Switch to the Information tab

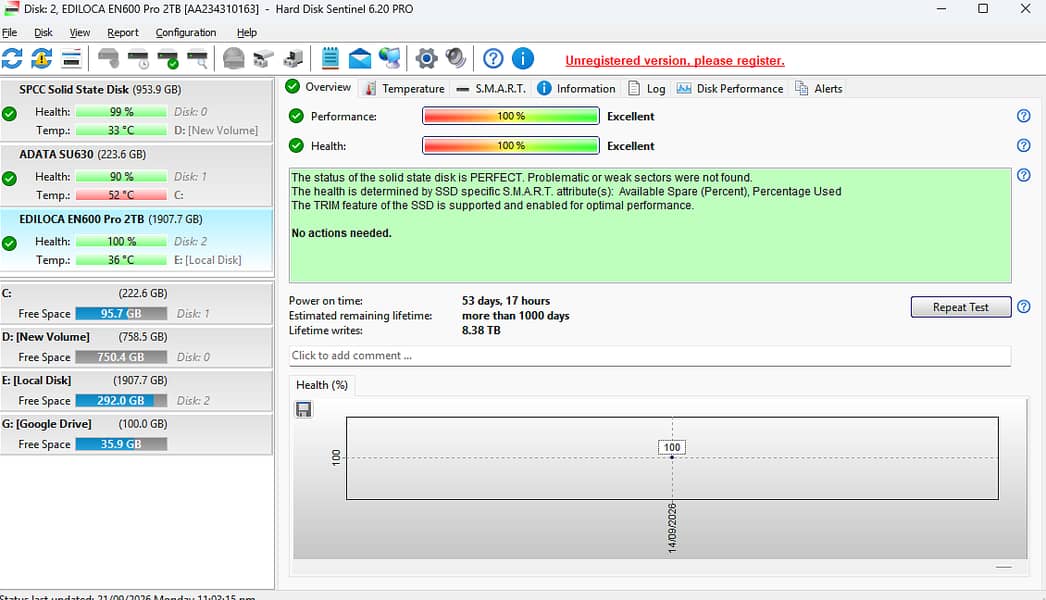tap(577, 88)
